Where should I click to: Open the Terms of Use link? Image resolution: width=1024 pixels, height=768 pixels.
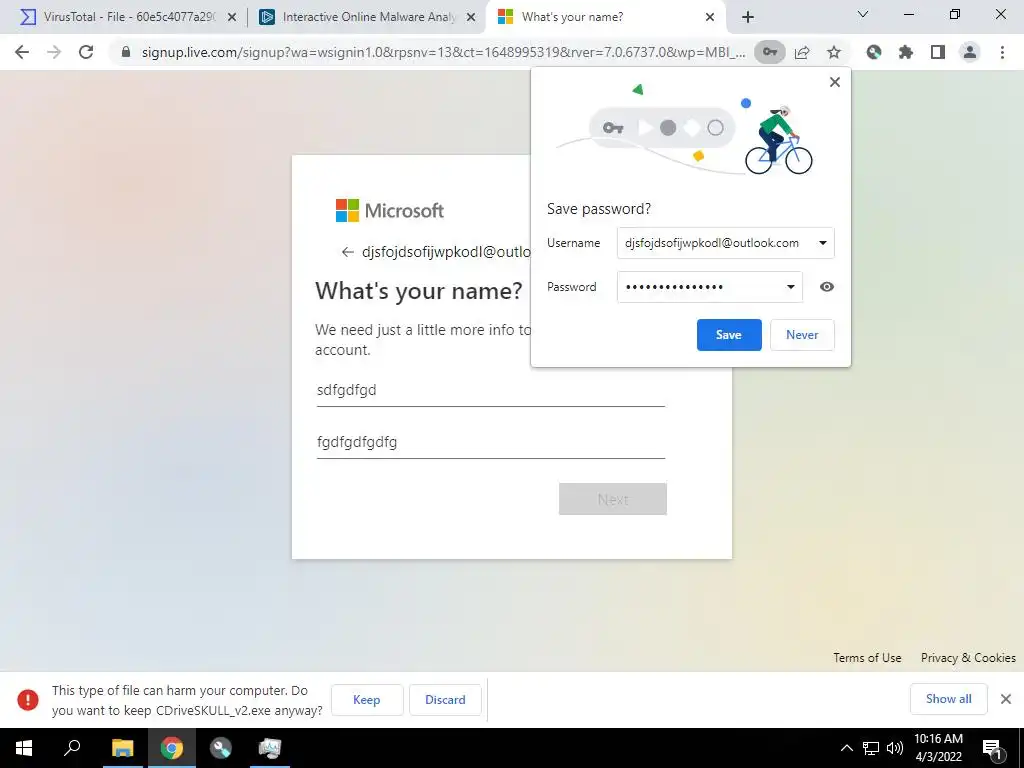pos(867,658)
